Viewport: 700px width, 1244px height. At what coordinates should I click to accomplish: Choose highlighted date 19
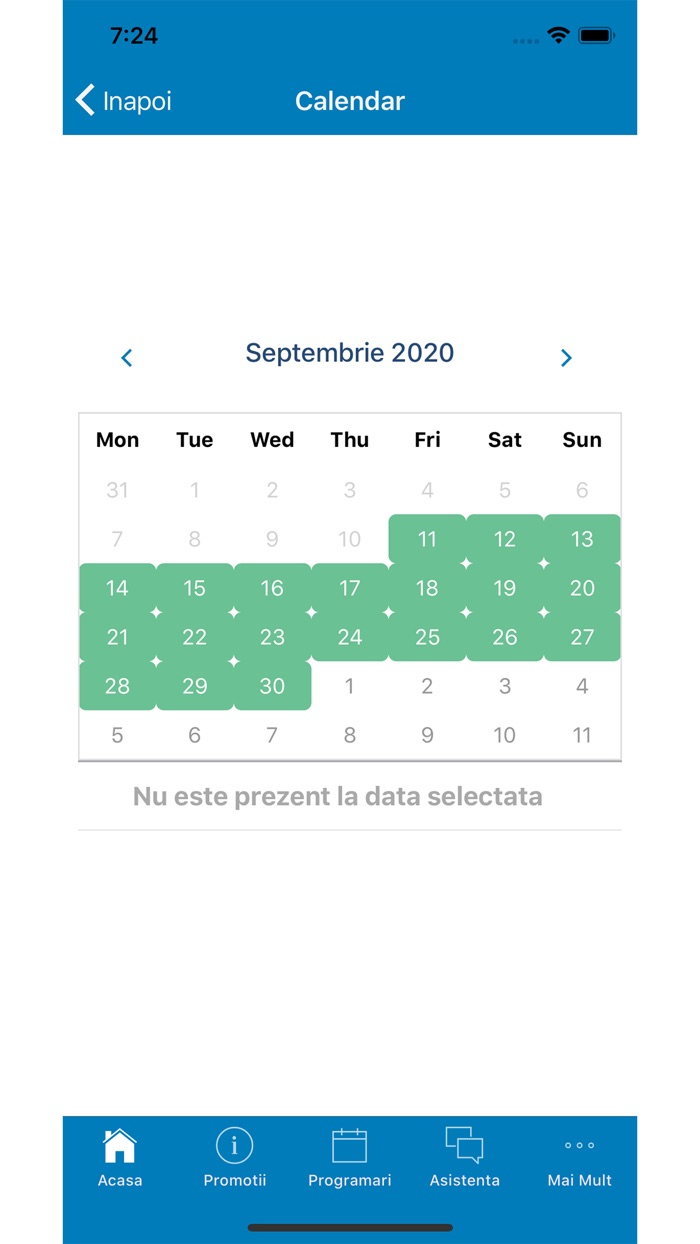click(x=505, y=588)
